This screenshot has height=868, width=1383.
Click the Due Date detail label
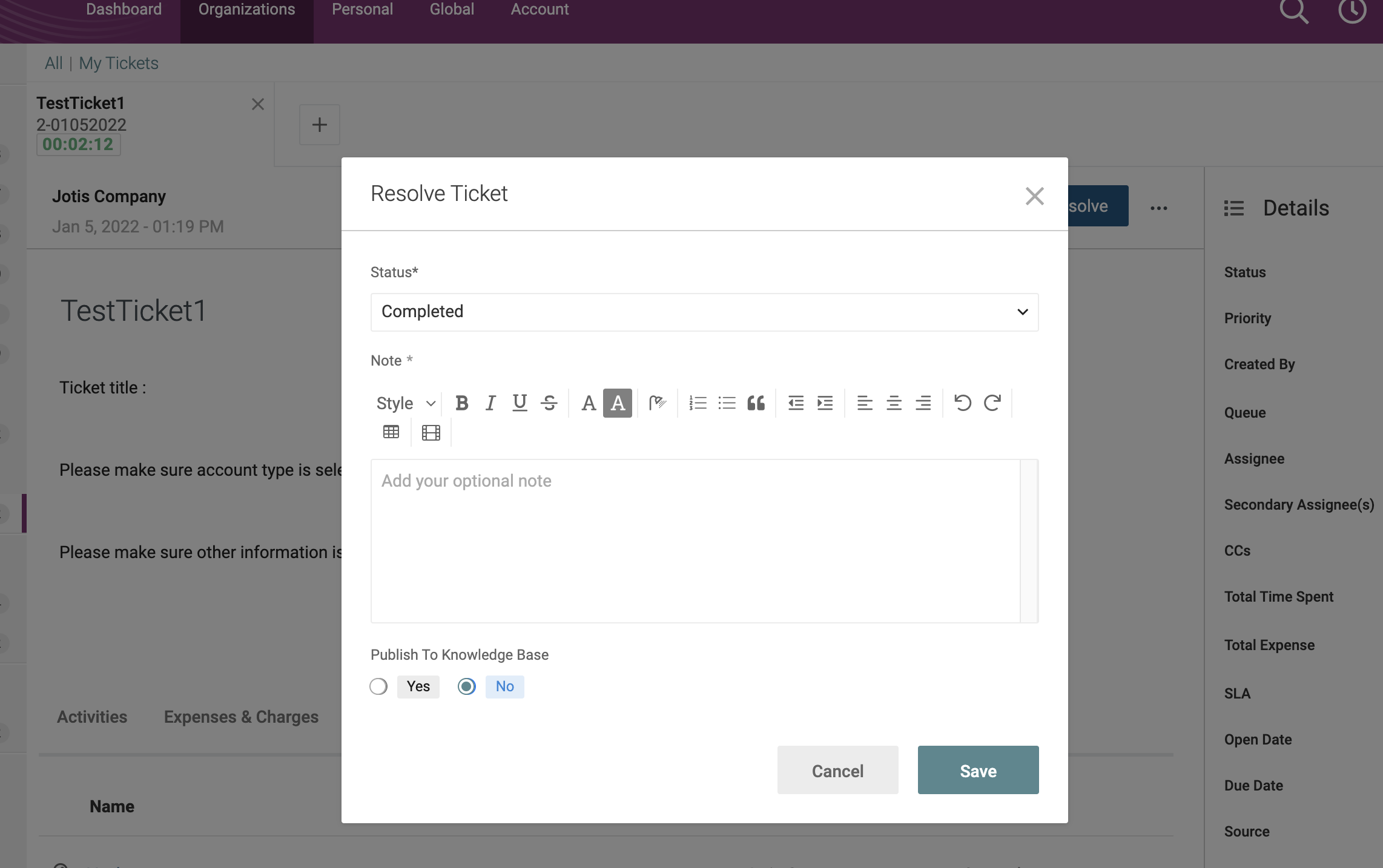click(1253, 786)
